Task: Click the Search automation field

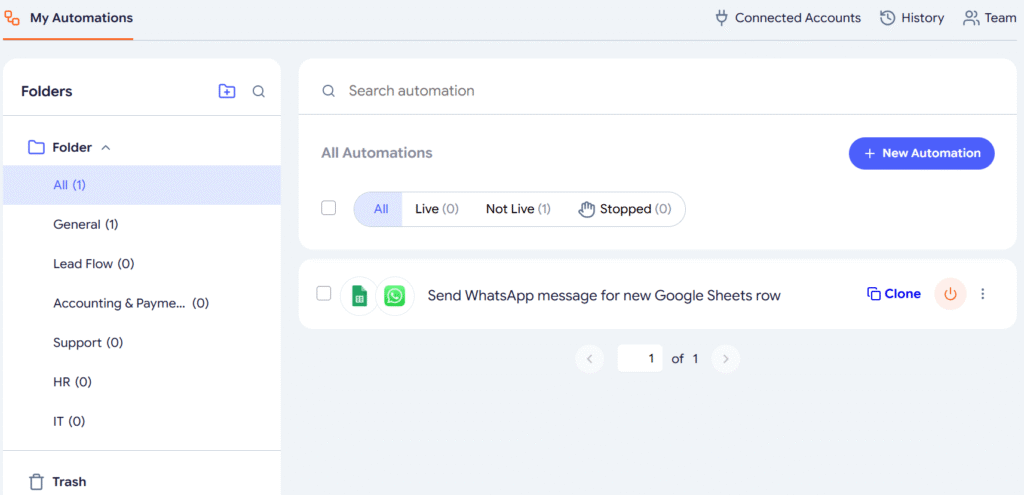Action: tap(658, 91)
